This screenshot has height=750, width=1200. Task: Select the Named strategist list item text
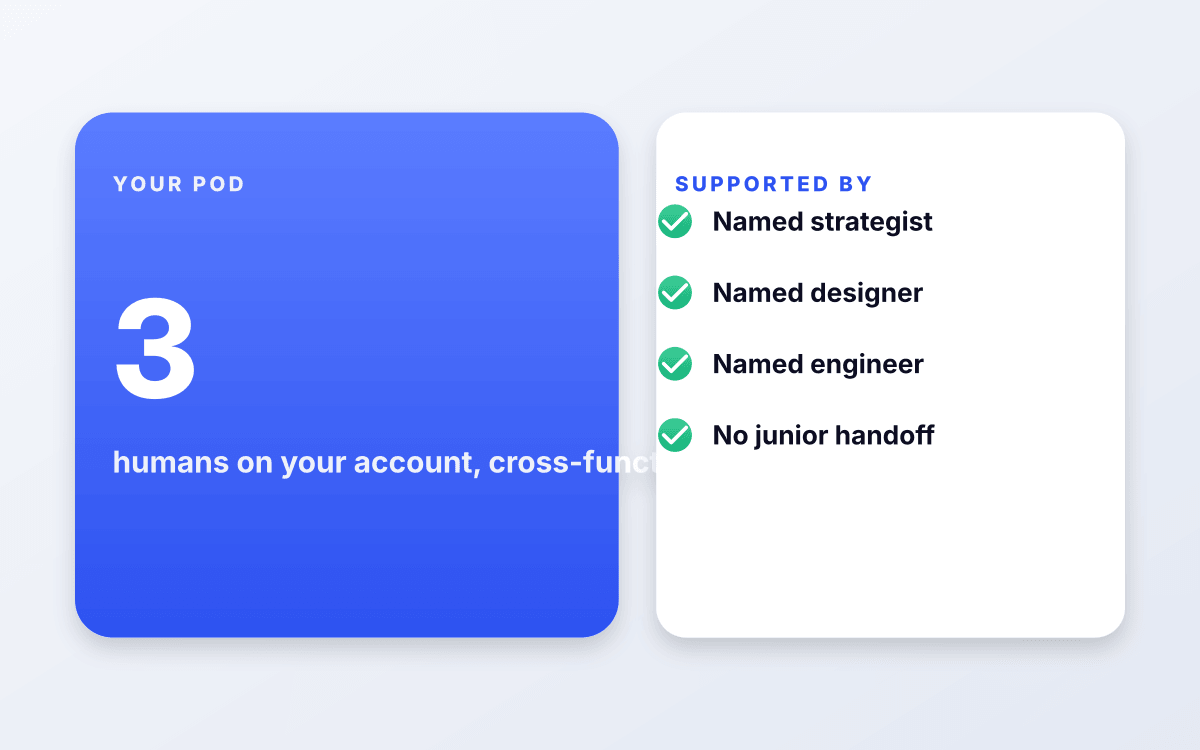point(822,221)
